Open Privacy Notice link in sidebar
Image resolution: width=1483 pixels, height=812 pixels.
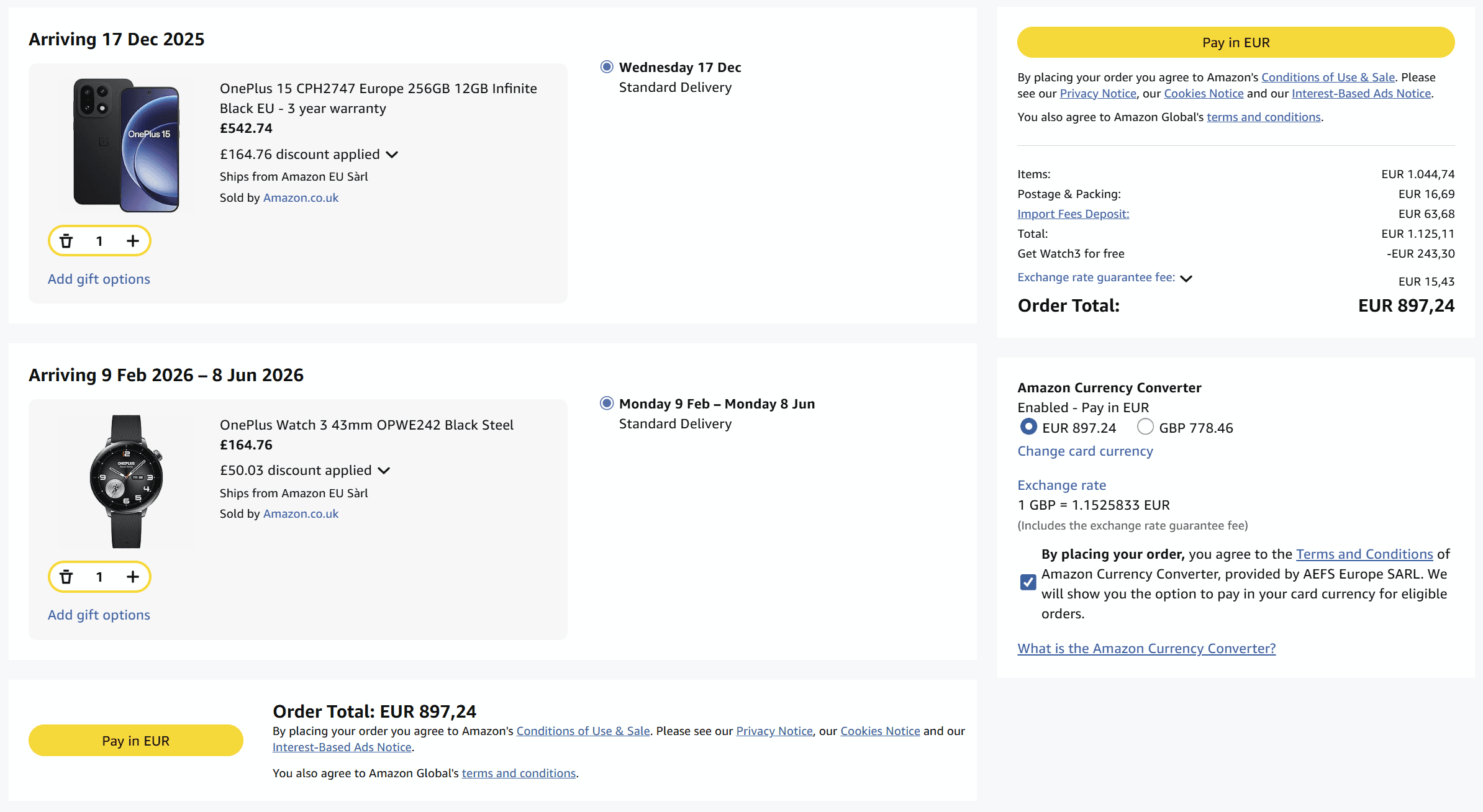point(1098,94)
